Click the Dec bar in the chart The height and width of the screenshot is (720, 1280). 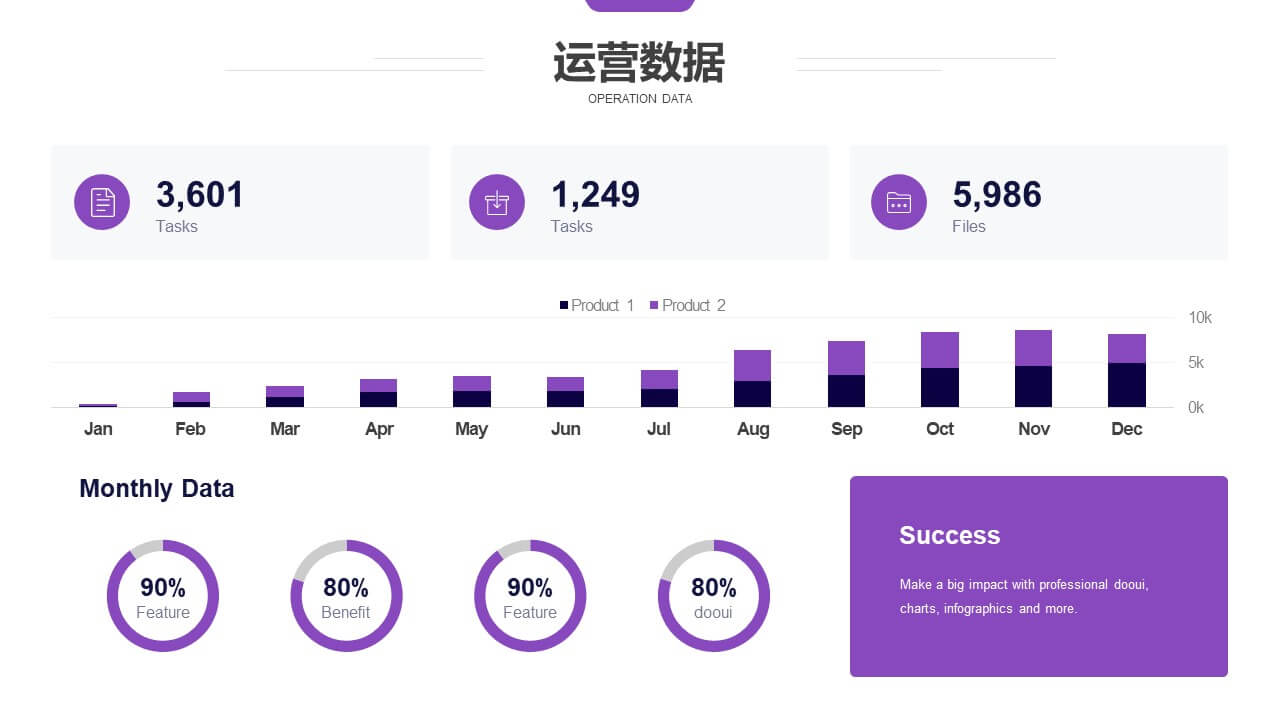(x=1126, y=372)
